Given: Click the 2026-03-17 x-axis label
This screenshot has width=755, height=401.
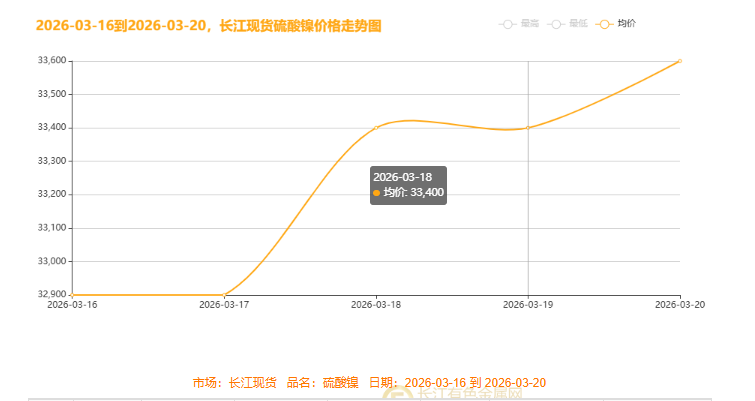Looking at the screenshot, I should click(224, 305).
